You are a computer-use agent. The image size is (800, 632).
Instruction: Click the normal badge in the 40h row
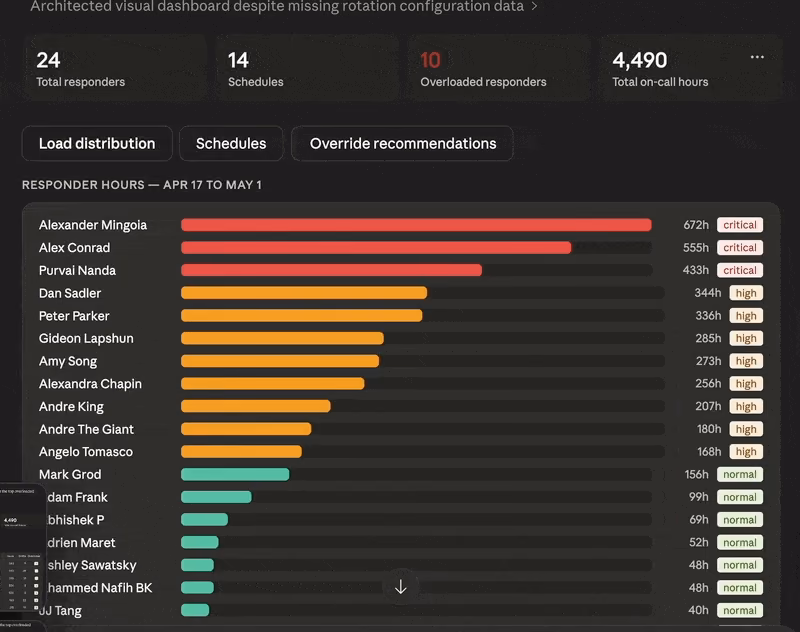point(740,610)
